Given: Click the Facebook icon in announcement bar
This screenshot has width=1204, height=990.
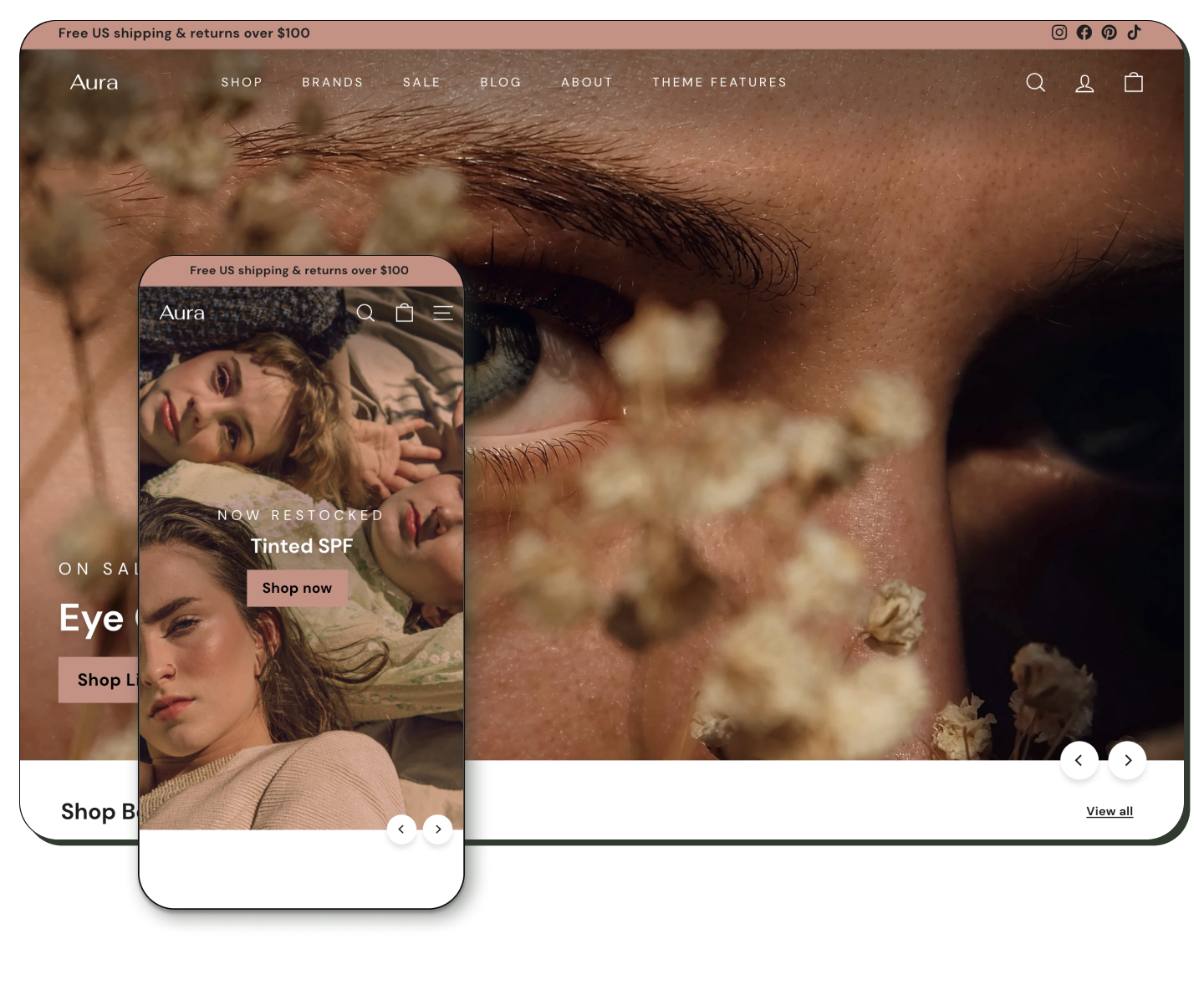Looking at the screenshot, I should click(x=1084, y=33).
